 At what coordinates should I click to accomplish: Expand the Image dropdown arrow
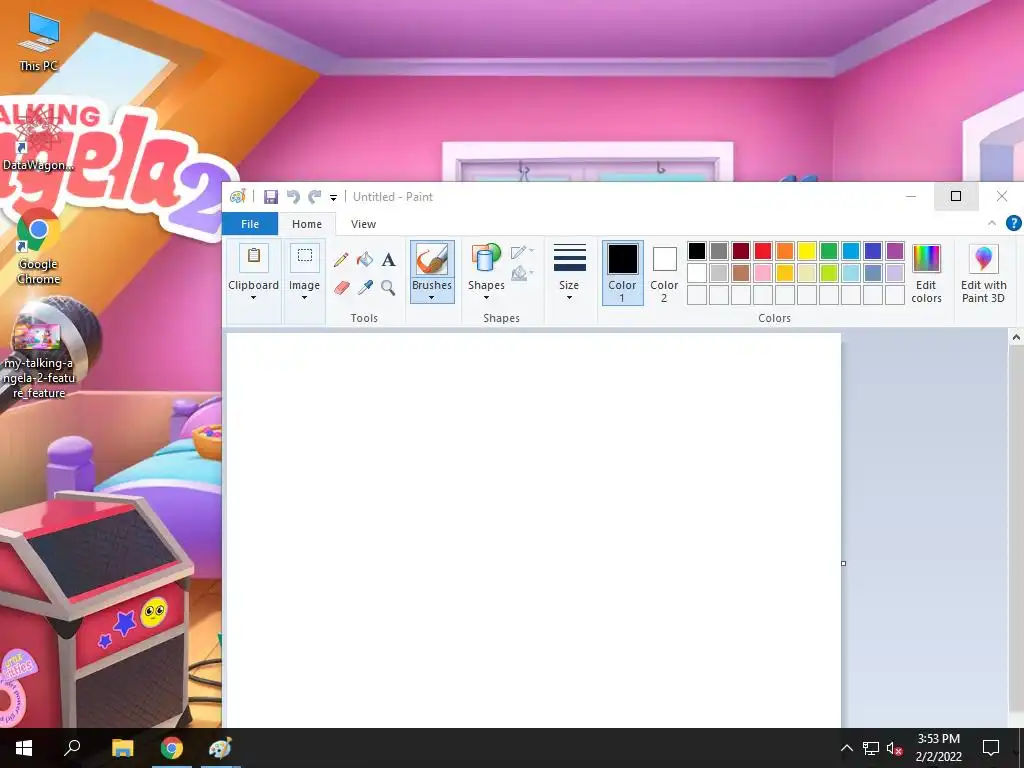(304, 298)
